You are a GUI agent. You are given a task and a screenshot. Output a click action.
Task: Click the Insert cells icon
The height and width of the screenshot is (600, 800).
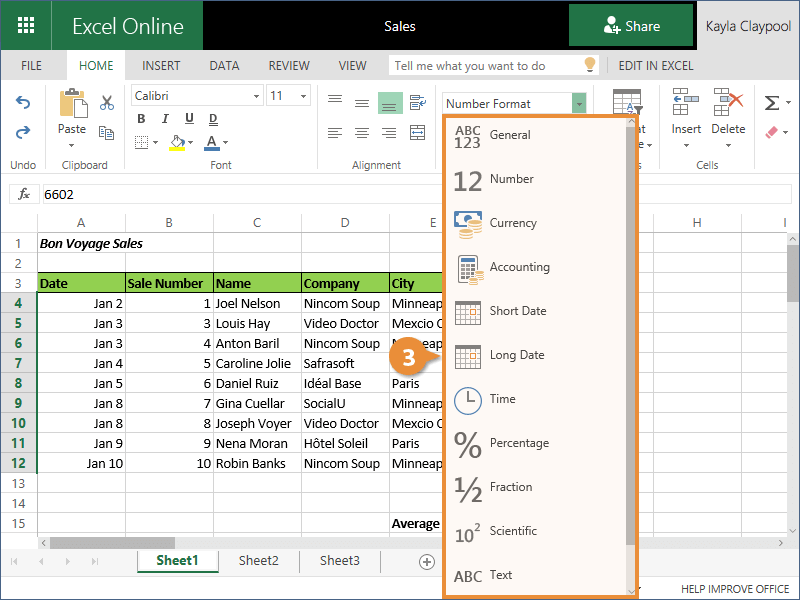pyautogui.click(x=686, y=103)
